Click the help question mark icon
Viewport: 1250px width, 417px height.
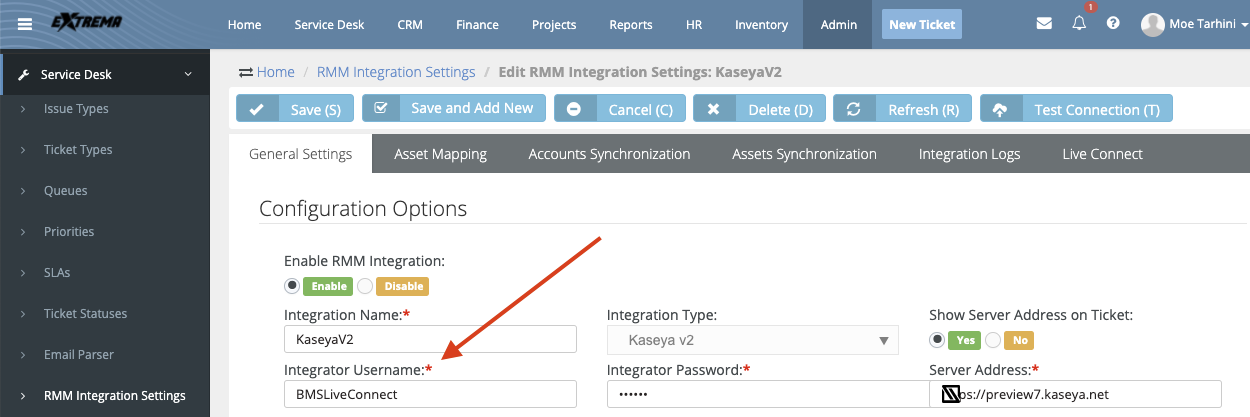(1113, 24)
